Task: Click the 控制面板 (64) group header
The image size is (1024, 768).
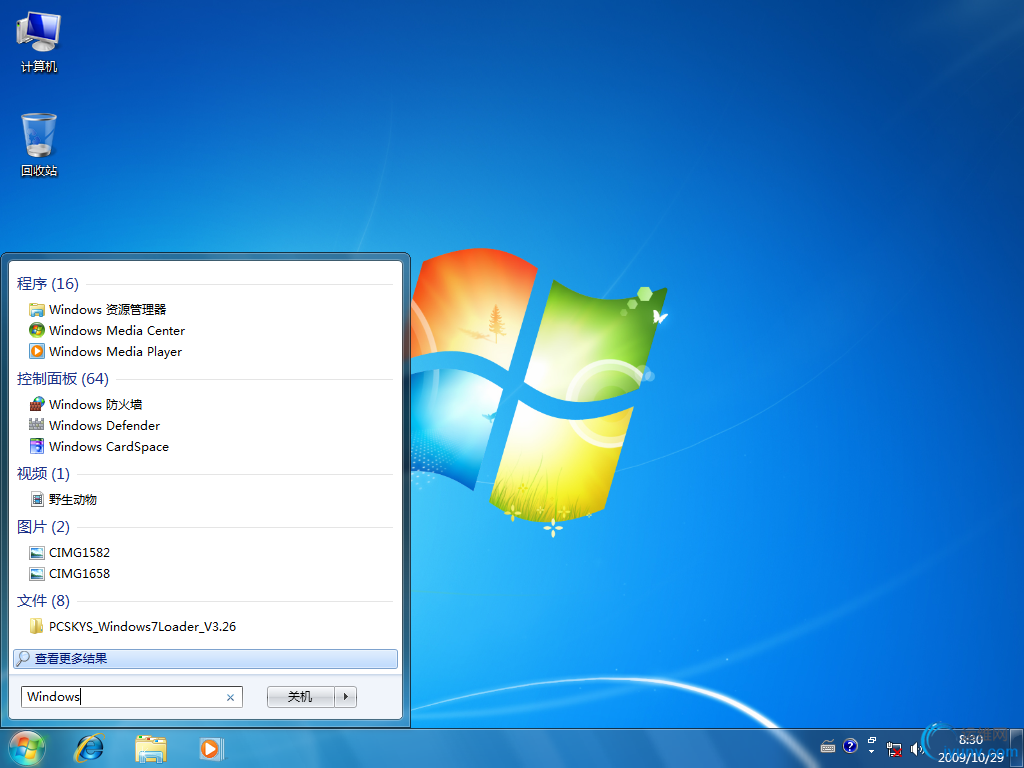Action: click(63, 379)
